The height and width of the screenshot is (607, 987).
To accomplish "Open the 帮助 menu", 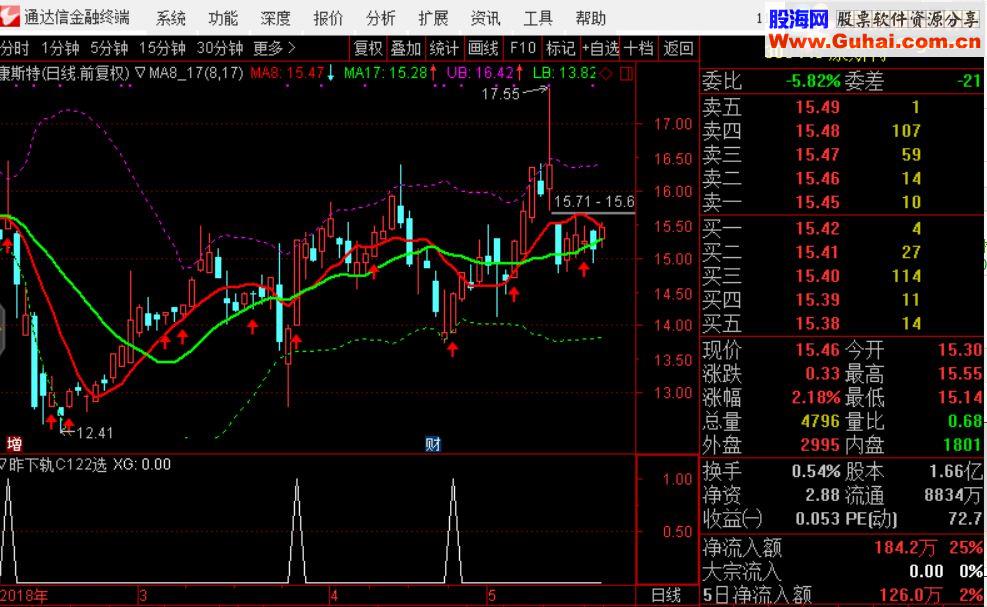I will click(x=590, y=18).
